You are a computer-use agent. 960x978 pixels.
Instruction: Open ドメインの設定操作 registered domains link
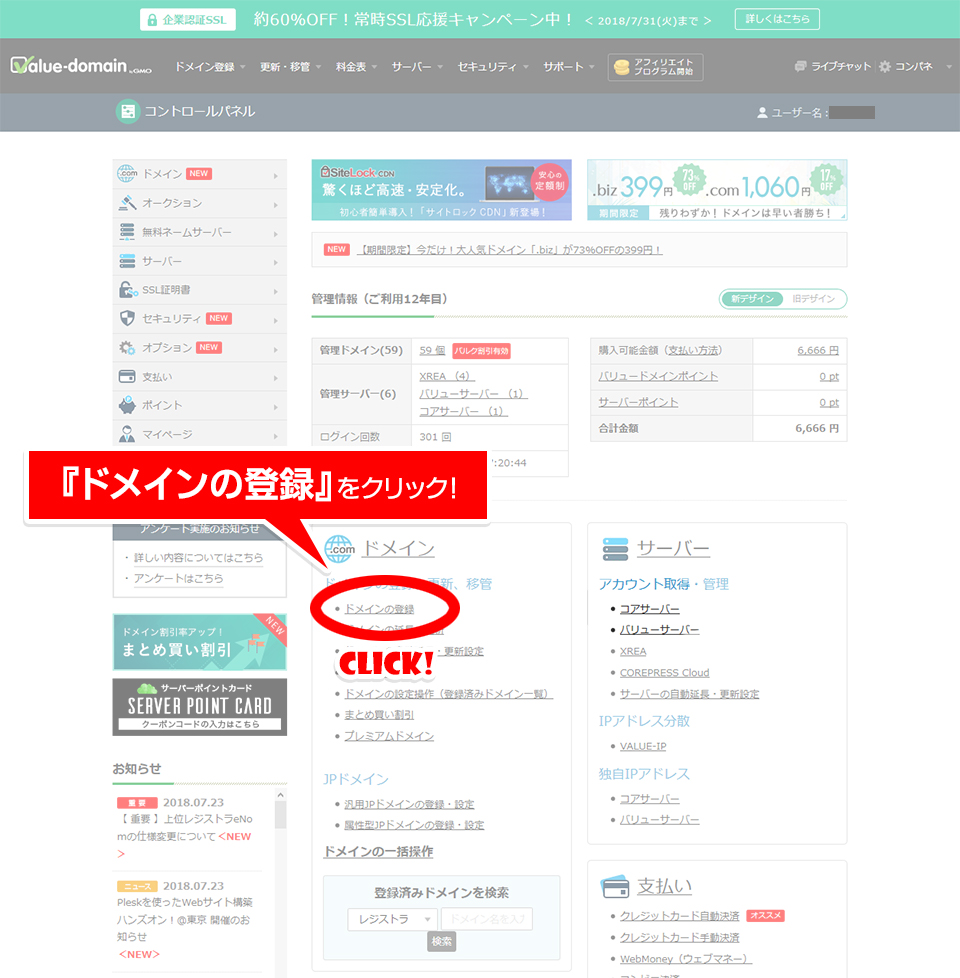(x=449, y=694)
